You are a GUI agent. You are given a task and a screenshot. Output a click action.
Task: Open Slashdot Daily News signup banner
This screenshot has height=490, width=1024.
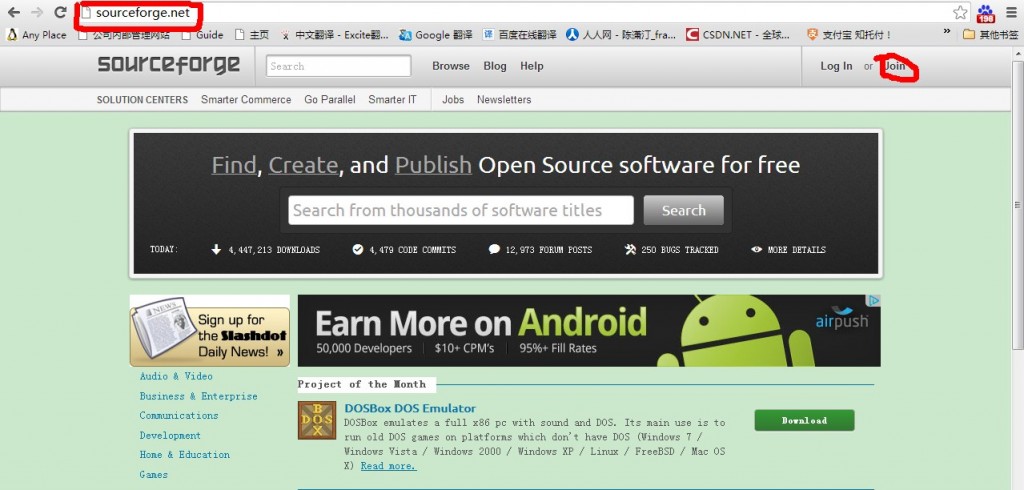(210, 331)
